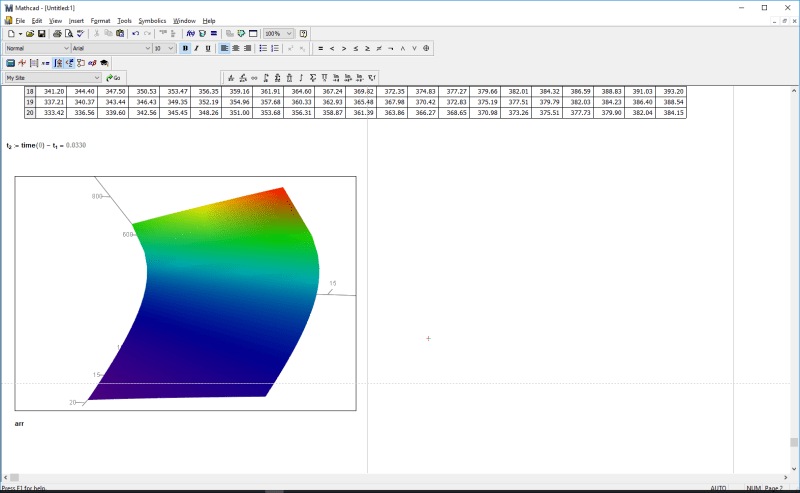This screenshot has height=493, width=800.
Task: Open the Format menu
Action: (x=101, y=21)
